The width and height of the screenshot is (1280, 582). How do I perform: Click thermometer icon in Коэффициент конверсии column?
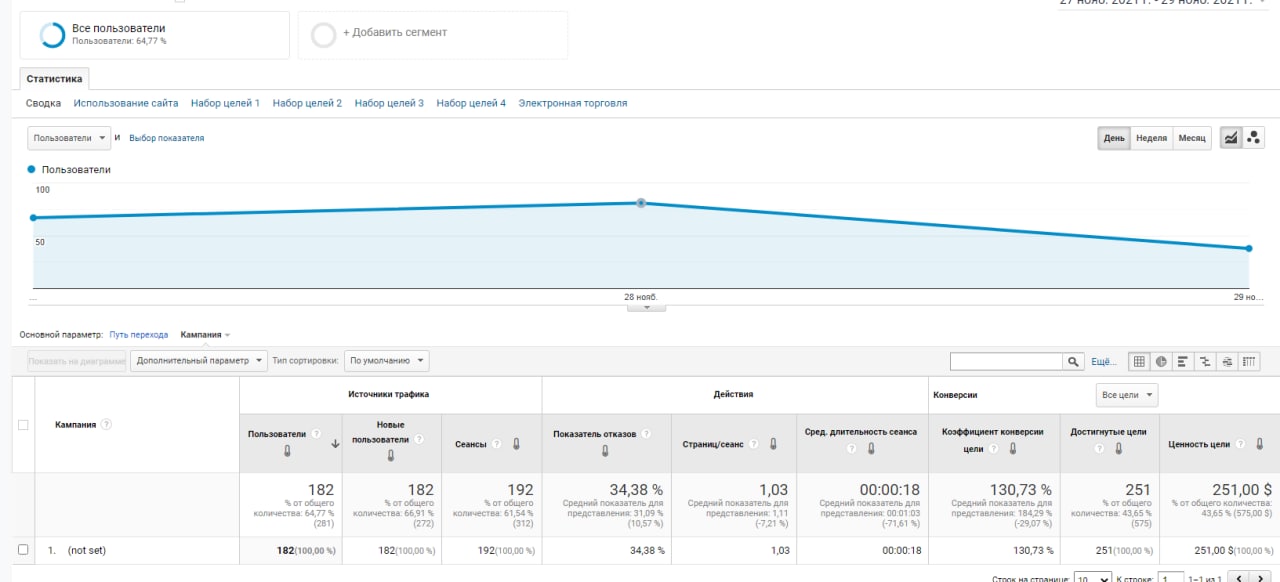pyautogui.click(x=1012, y=450)
